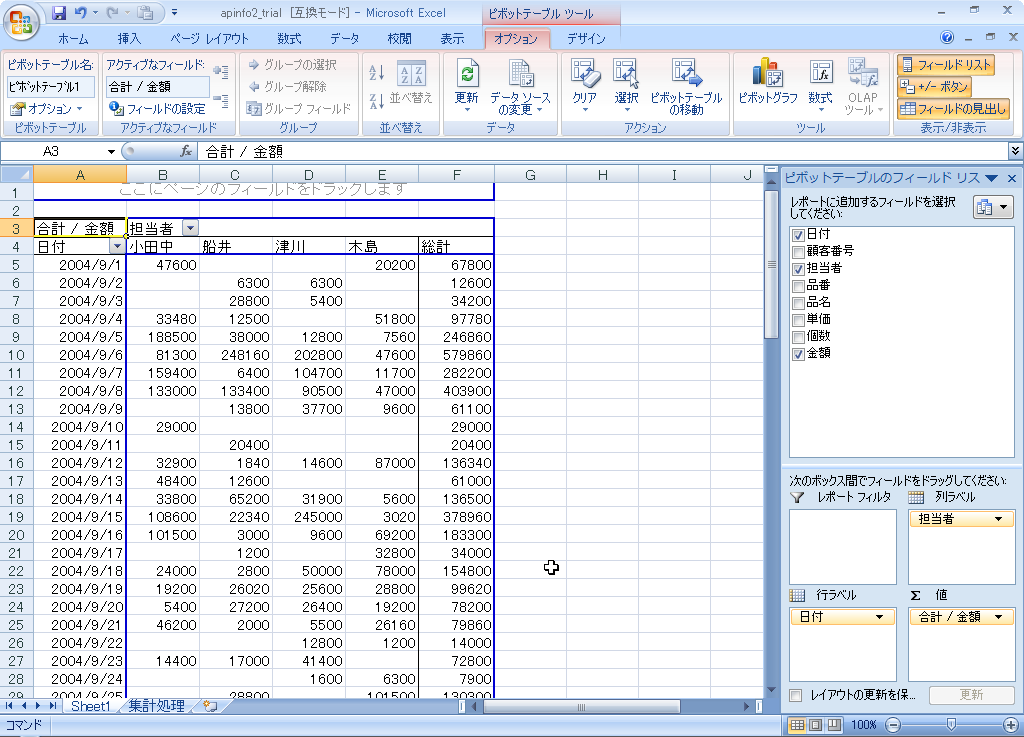Image resolution: width=1024 pixels, height=737 pixels.
Task: Click the zoom slider in status bar
Action: [951, 724]
